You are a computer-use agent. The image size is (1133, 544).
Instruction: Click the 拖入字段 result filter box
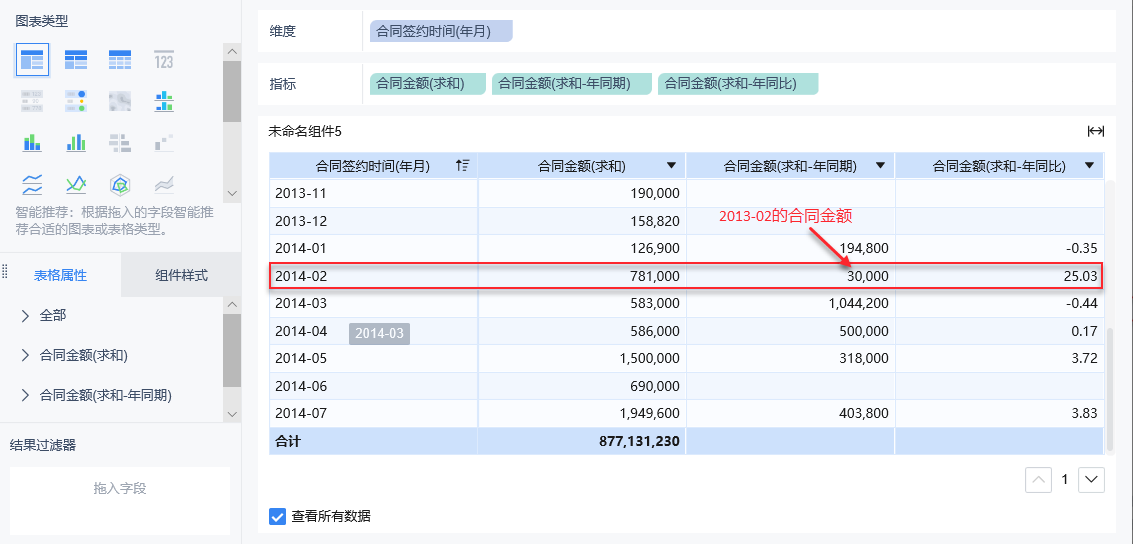click(120, 489)
